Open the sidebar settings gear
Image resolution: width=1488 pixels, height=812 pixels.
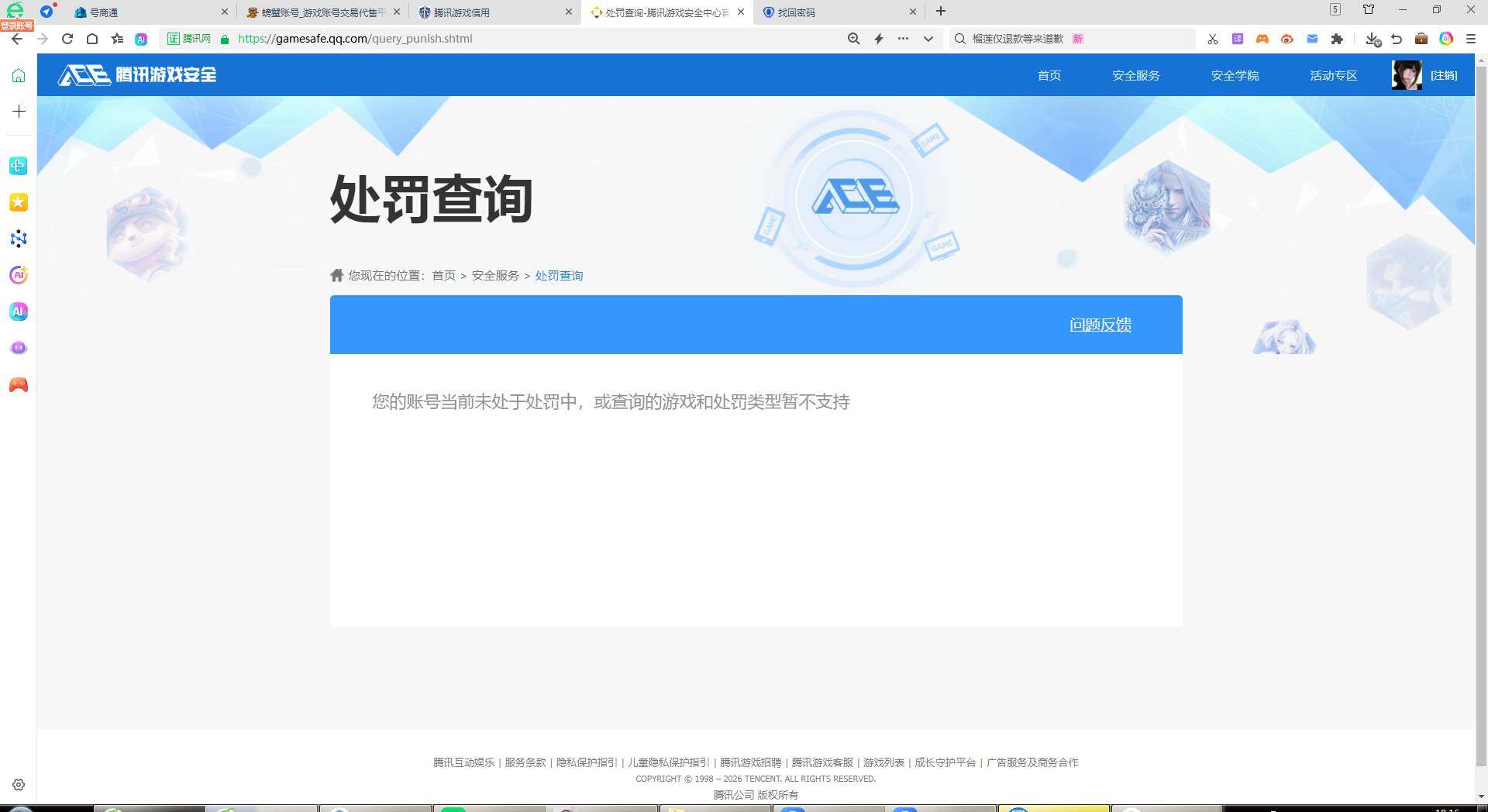[x=19, y=785]
